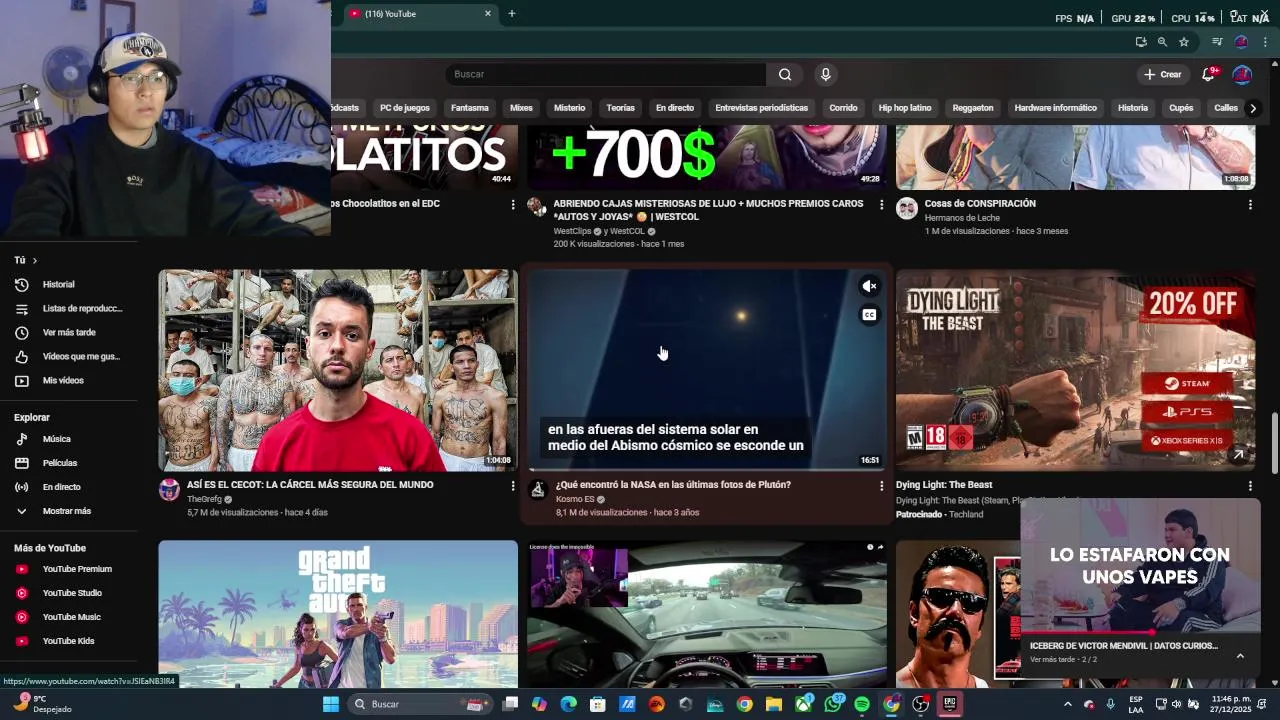Open the Dying Light ad thumbnail

pyautogui.click(x=1075, y=370)
